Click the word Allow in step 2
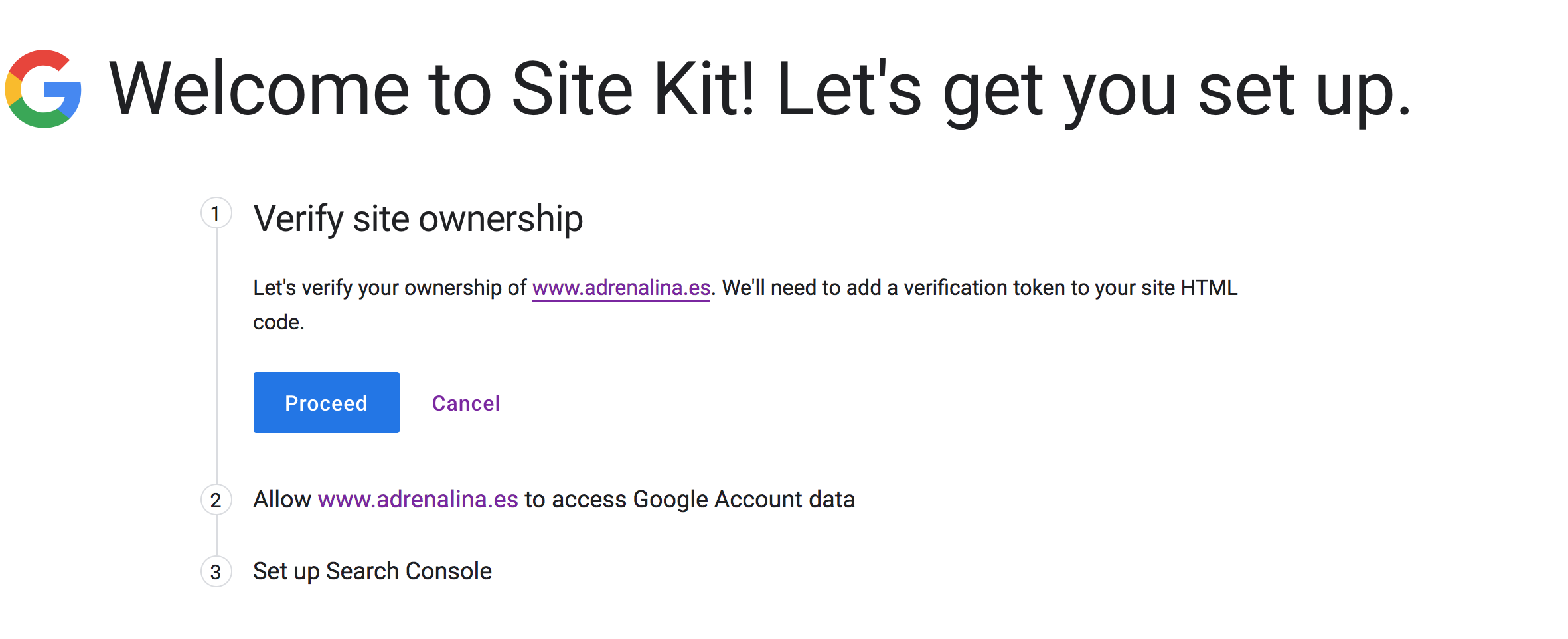The height and width of the screenshot is (639, 1568). pyautogui.click(x=282, y=500)
